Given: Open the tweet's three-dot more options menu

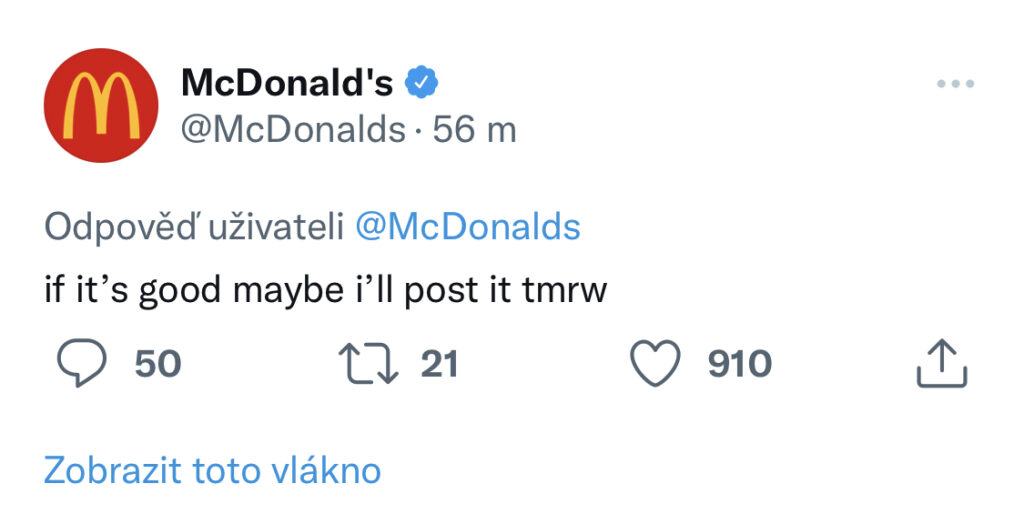Looking at the screenshot, I should (x=955, y=84).
